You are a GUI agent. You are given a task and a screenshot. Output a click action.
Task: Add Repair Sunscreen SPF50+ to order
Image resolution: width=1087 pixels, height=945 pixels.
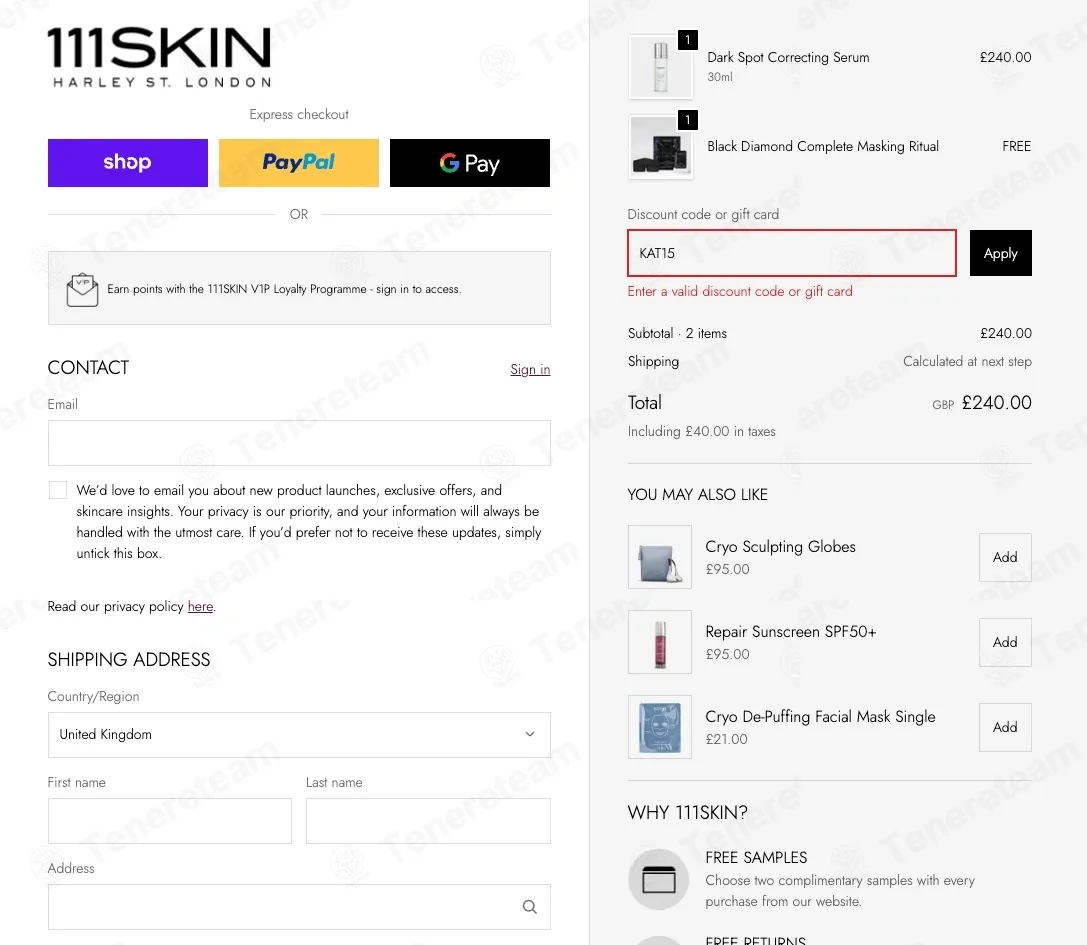pyautogui.click(x=1005, y=643)
